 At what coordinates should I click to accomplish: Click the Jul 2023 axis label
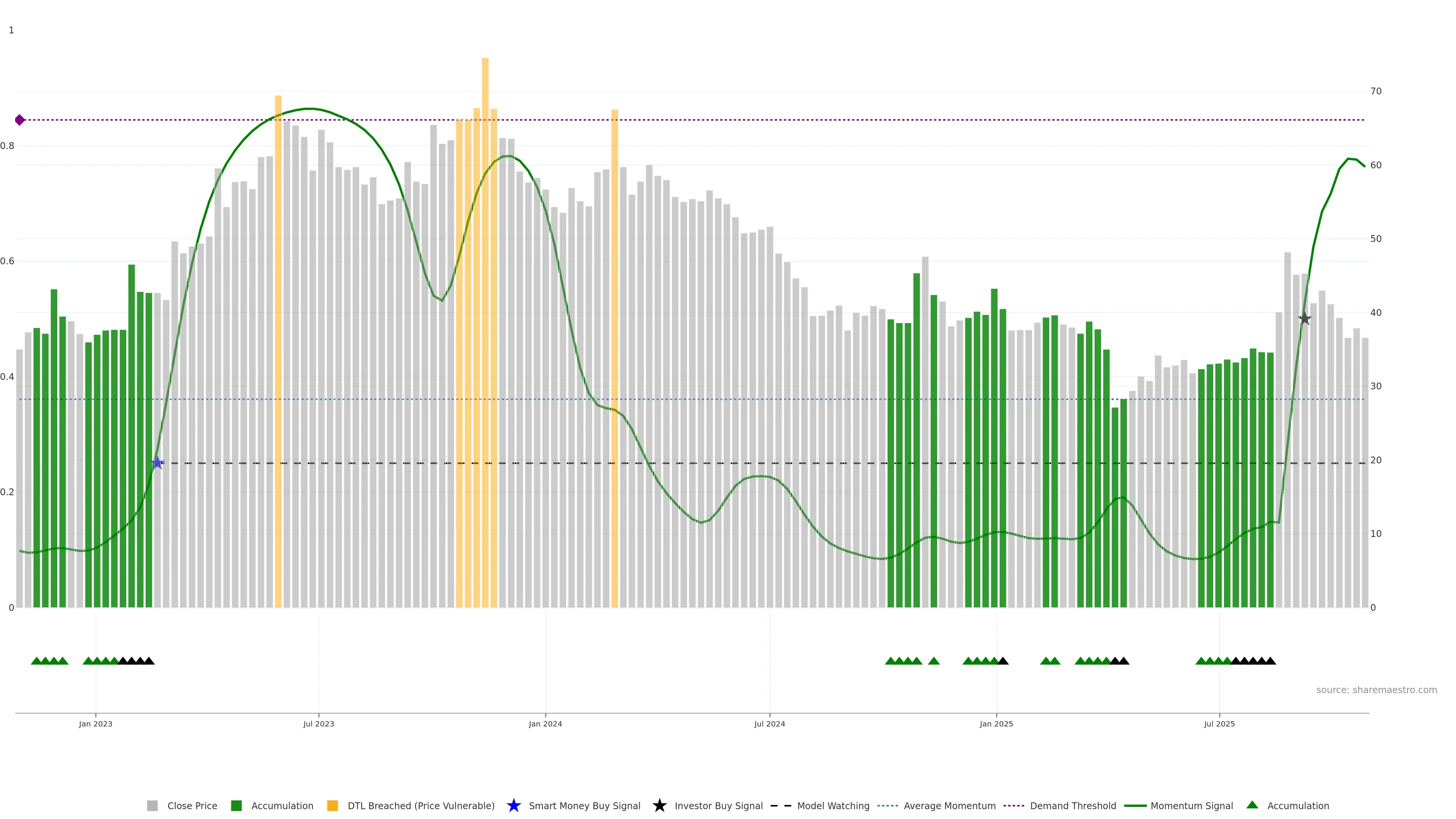[318, 724]
